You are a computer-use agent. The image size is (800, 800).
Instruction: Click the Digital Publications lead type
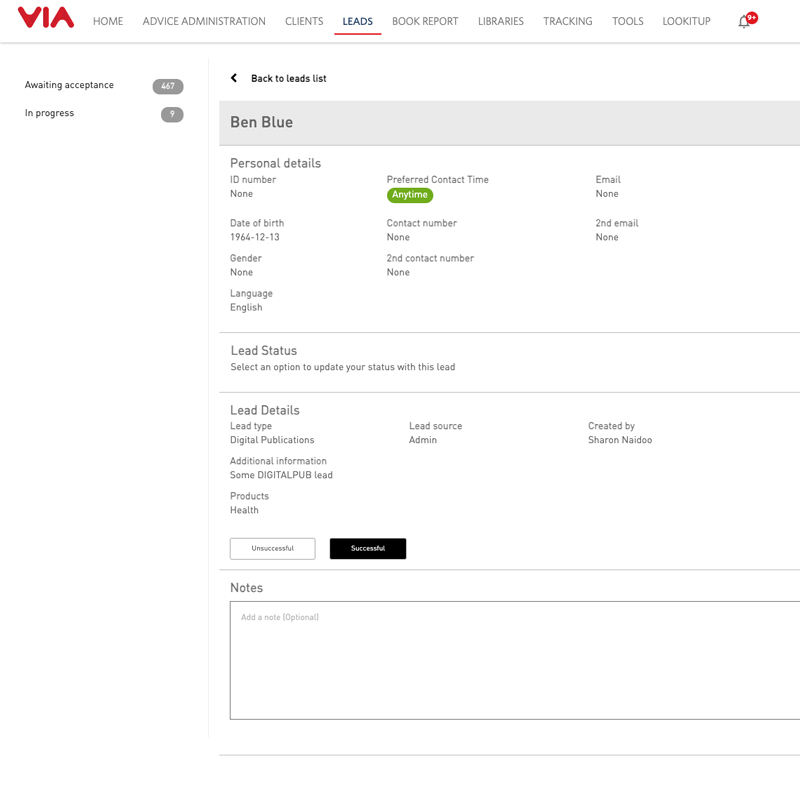tap(272, 440)
